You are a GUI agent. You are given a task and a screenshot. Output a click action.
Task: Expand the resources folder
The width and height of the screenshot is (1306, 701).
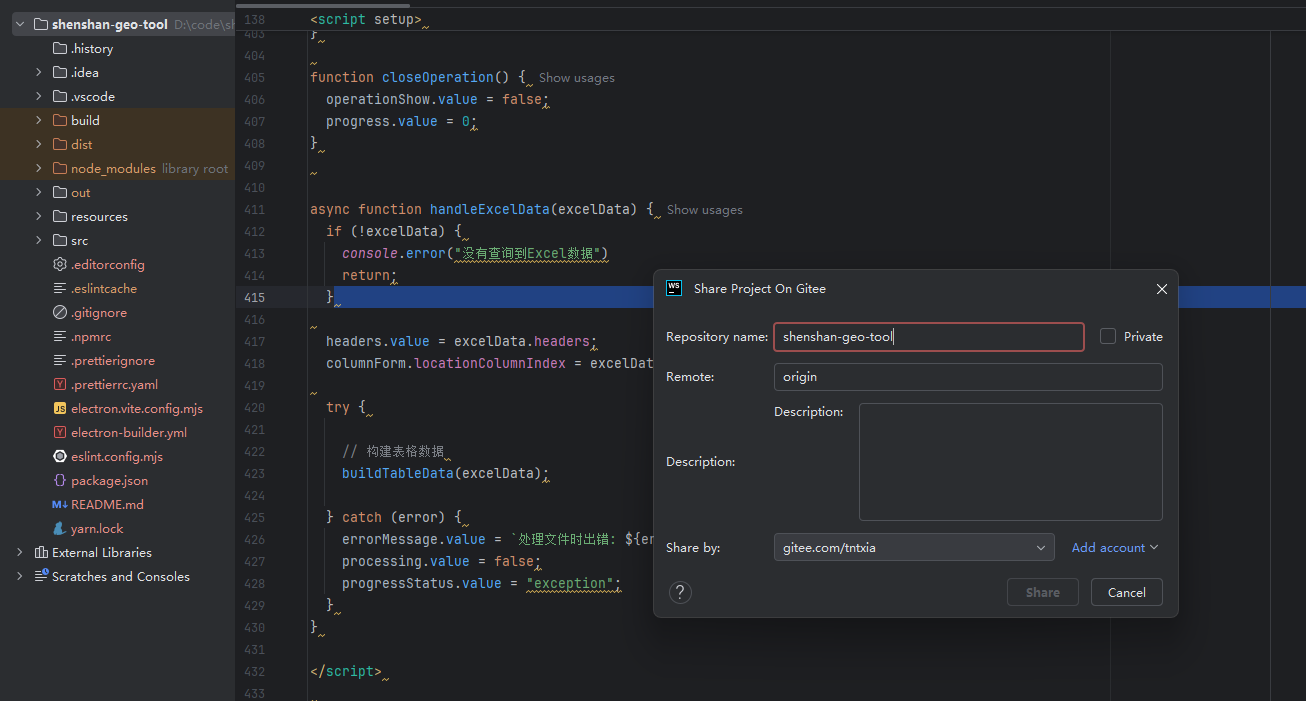(39, 217)
